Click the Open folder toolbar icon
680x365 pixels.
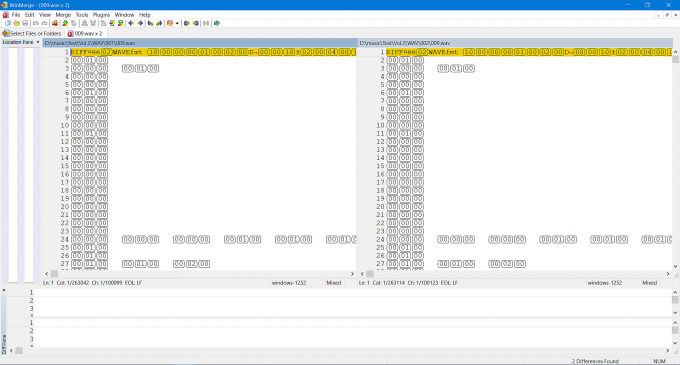(x=16, y=23)
